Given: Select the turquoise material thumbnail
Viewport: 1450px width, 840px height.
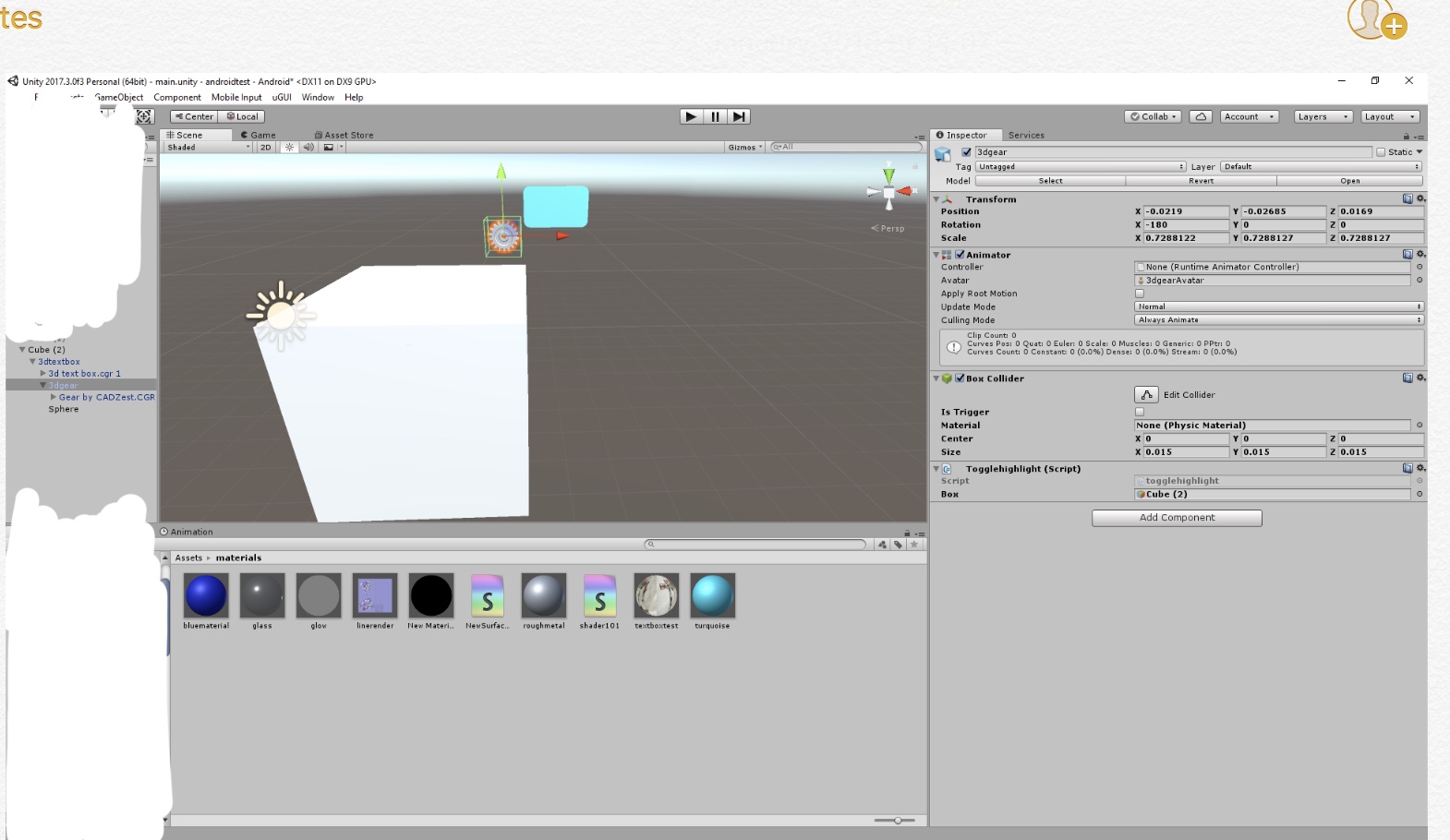Looking at the screenshot, I should click(712, 595).
